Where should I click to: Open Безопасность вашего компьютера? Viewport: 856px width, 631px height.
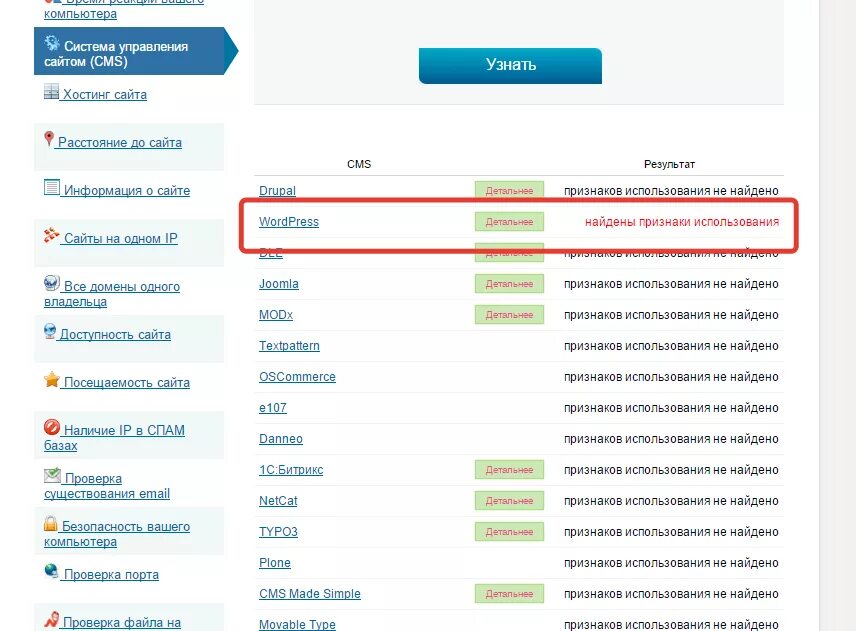117,534
